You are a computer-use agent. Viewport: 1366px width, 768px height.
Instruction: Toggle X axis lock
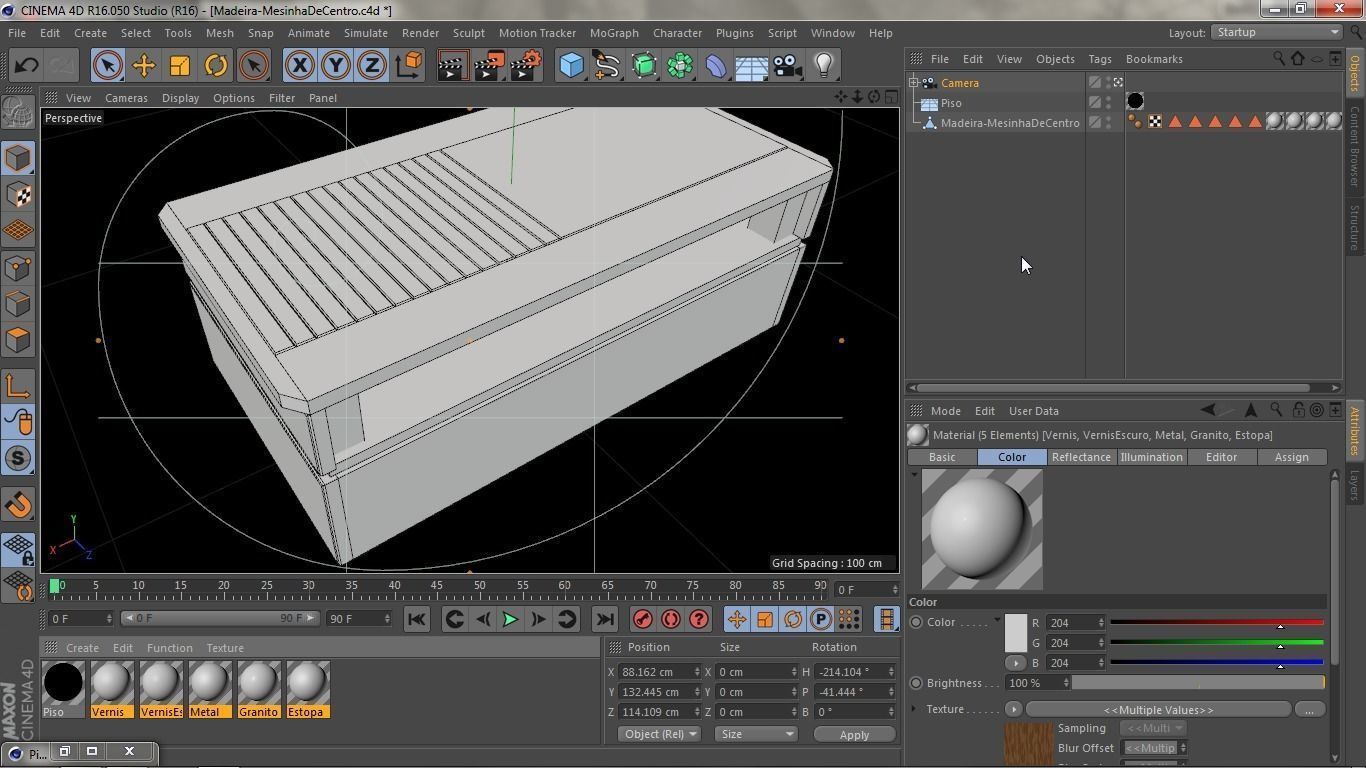click(x=299, y=66)
